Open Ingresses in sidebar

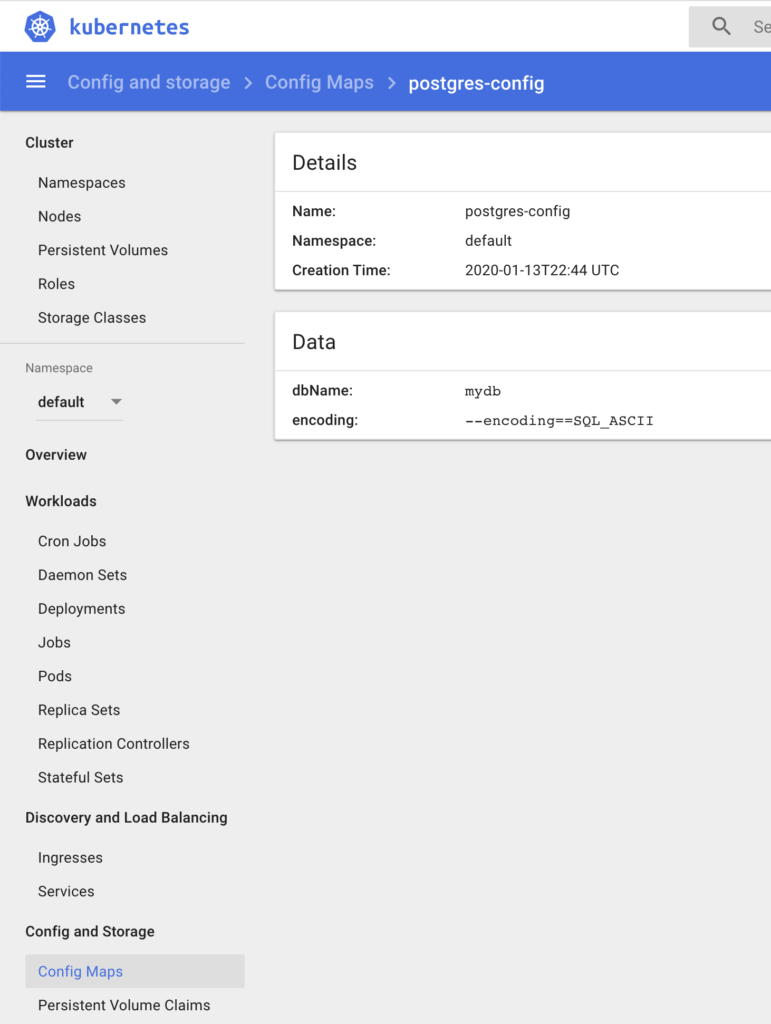tap(71, 857)
